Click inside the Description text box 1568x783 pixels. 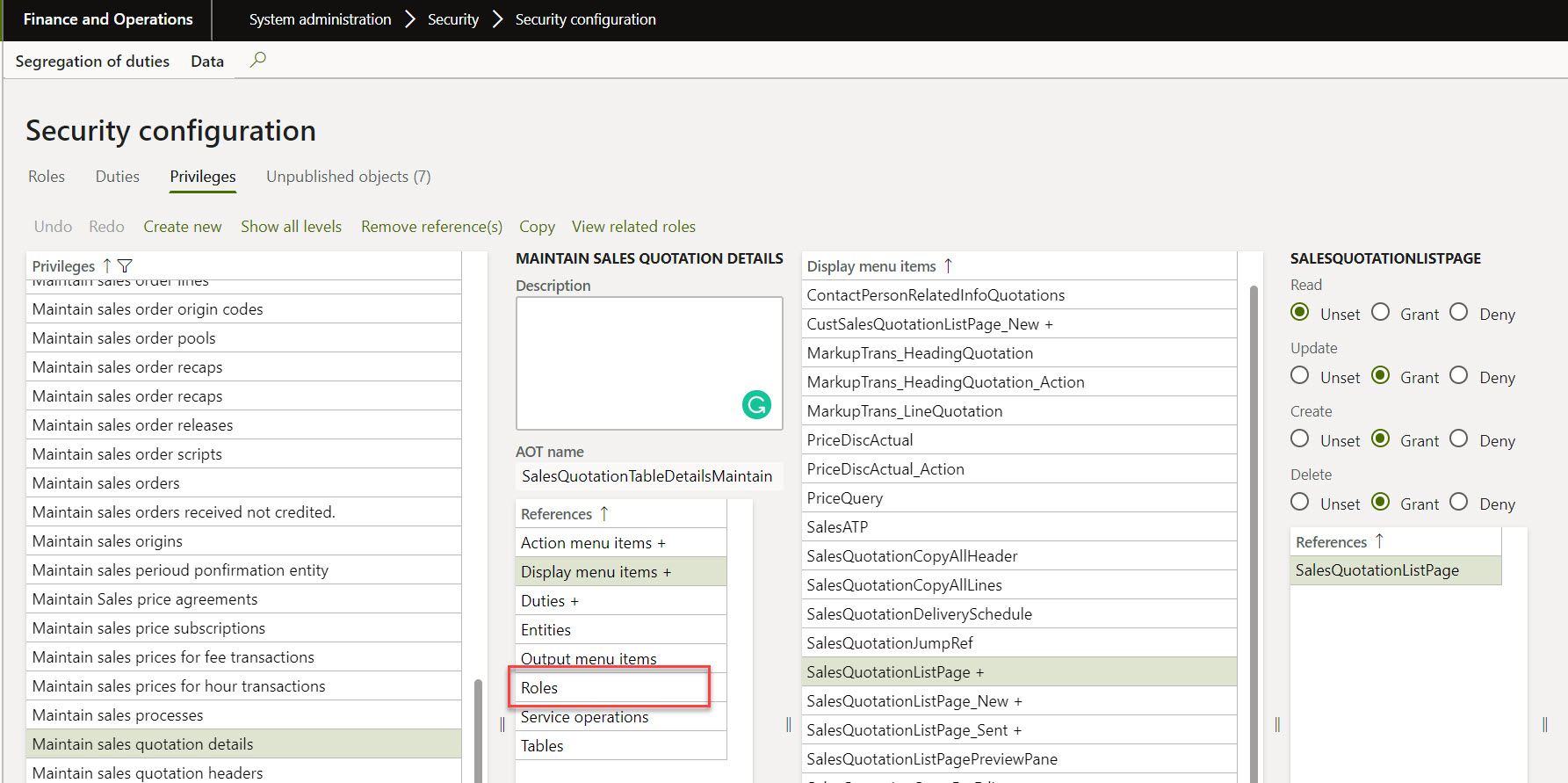(632, 360)
